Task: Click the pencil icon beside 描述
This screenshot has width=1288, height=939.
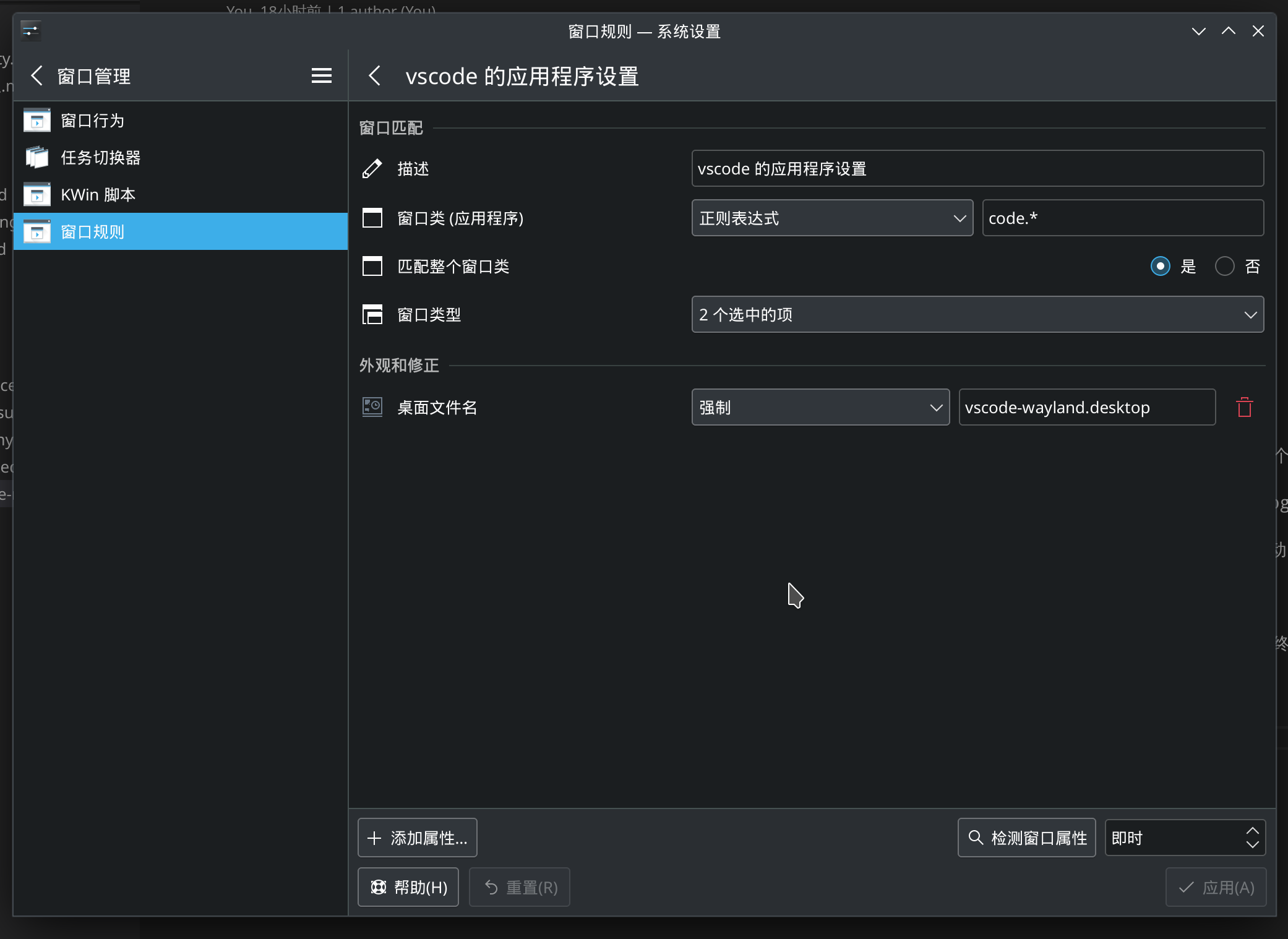Action: (372, 168)
